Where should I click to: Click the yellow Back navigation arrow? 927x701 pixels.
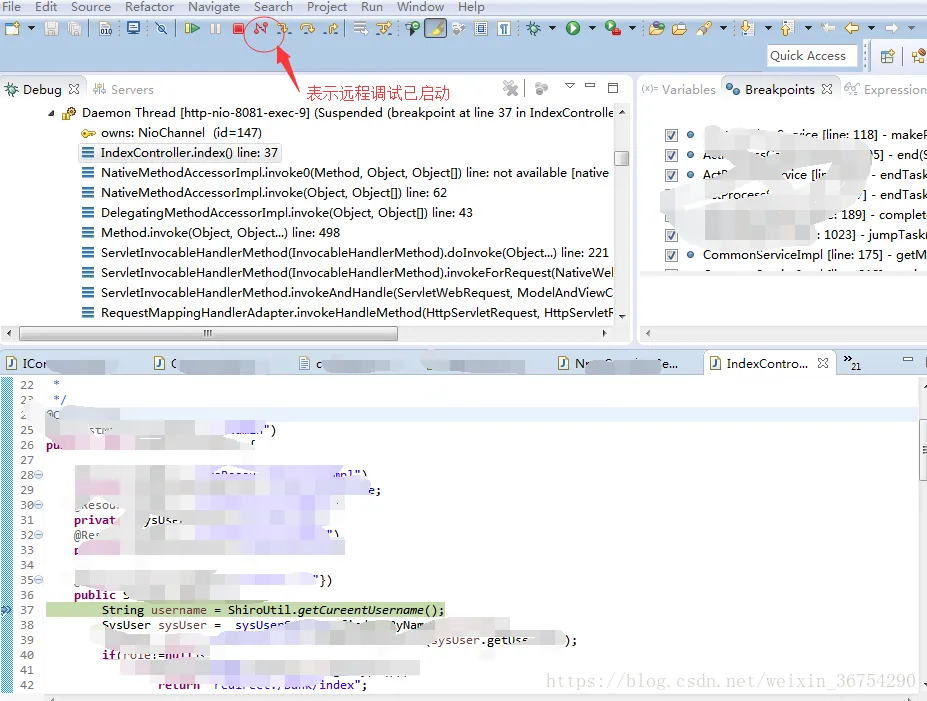click(x=851, y=28)
